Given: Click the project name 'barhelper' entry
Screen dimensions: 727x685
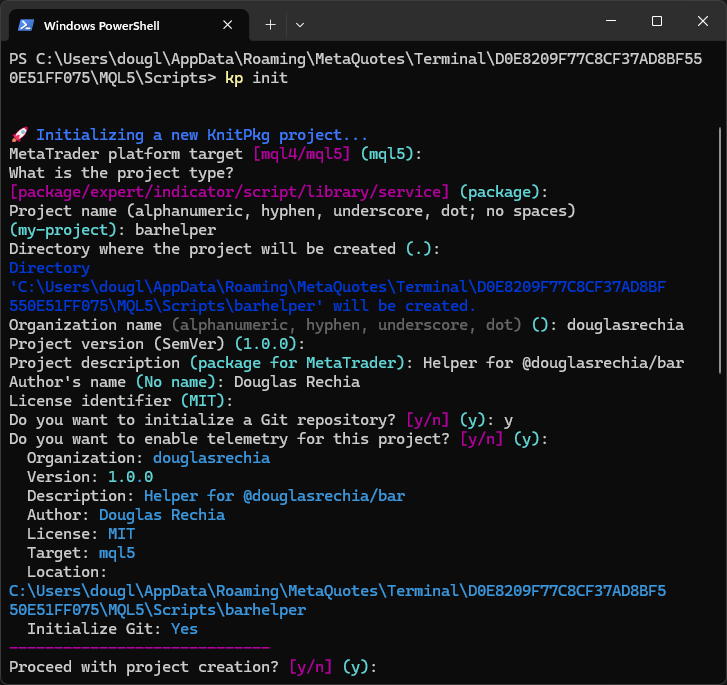Looking at the screenshot, I should (174, 229).
